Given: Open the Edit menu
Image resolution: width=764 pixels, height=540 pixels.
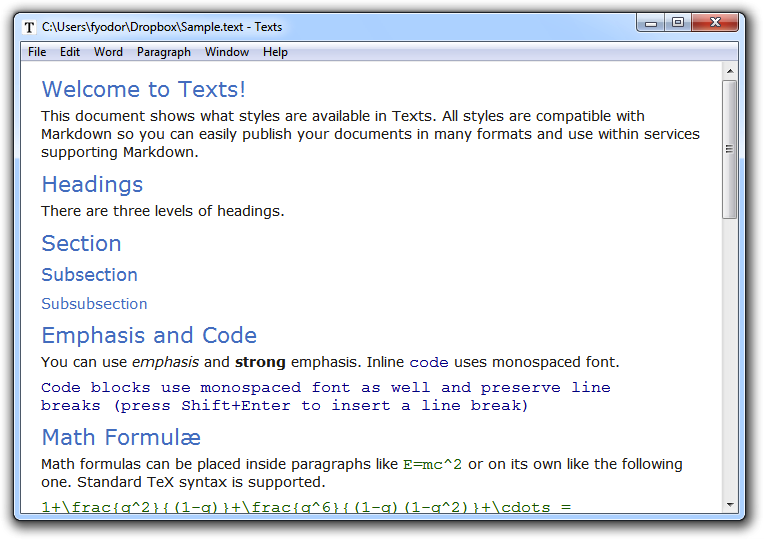Looking at the screenshot, I should [70, 52].
